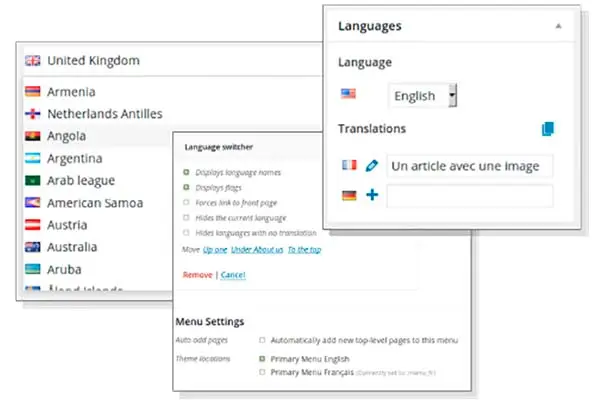Click the Up one move link
The width and height of the screenshot is (600, 400).
pos(215,250)
